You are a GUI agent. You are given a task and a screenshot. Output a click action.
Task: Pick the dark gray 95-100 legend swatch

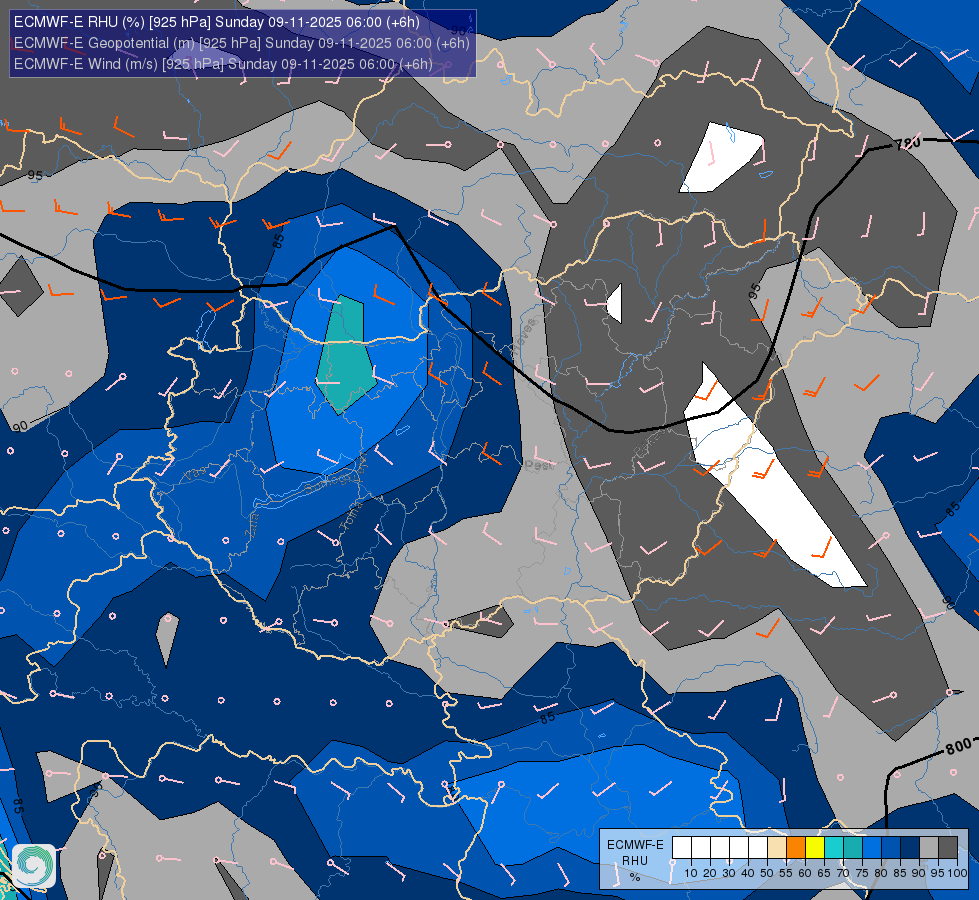pos(948,848)
